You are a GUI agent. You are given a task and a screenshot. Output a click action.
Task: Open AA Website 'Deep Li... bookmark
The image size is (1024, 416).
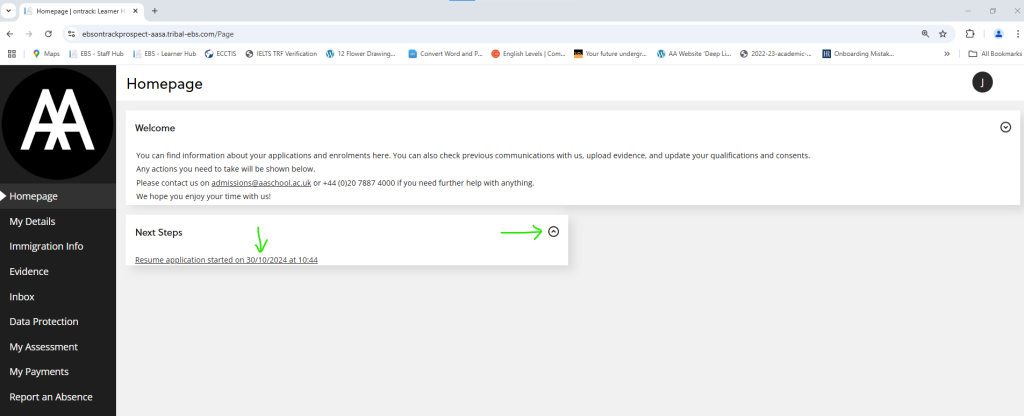(694, 54)
